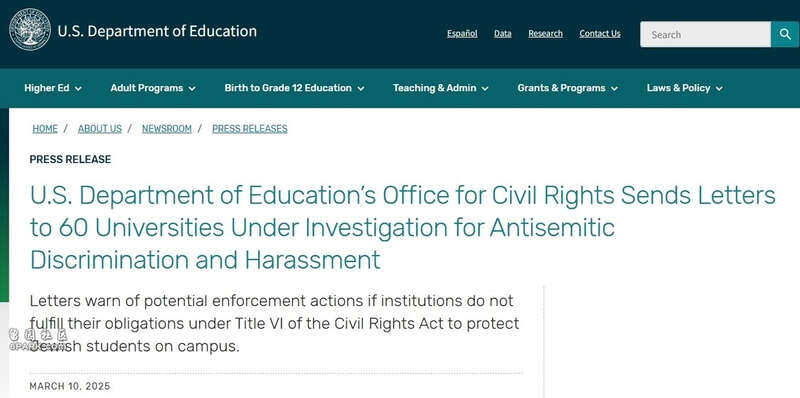Click the press release headline text
The height and width of the screenshot is (398, 800).
point(403,228)
